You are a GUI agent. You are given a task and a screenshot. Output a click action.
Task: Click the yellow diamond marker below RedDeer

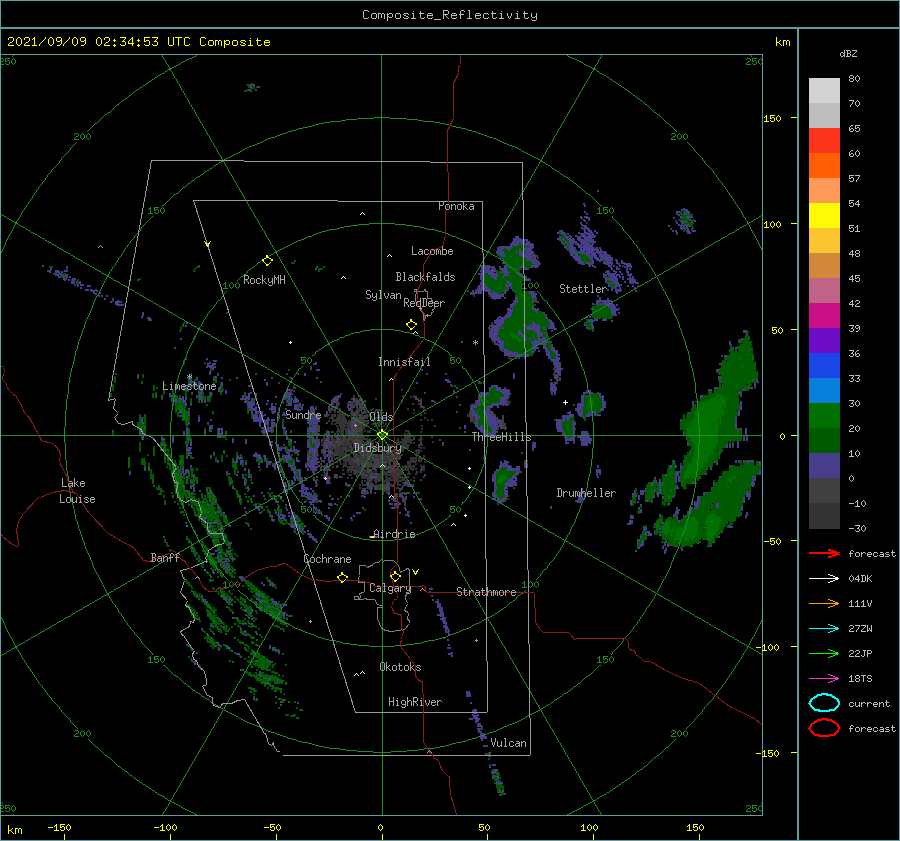[412, 325]
